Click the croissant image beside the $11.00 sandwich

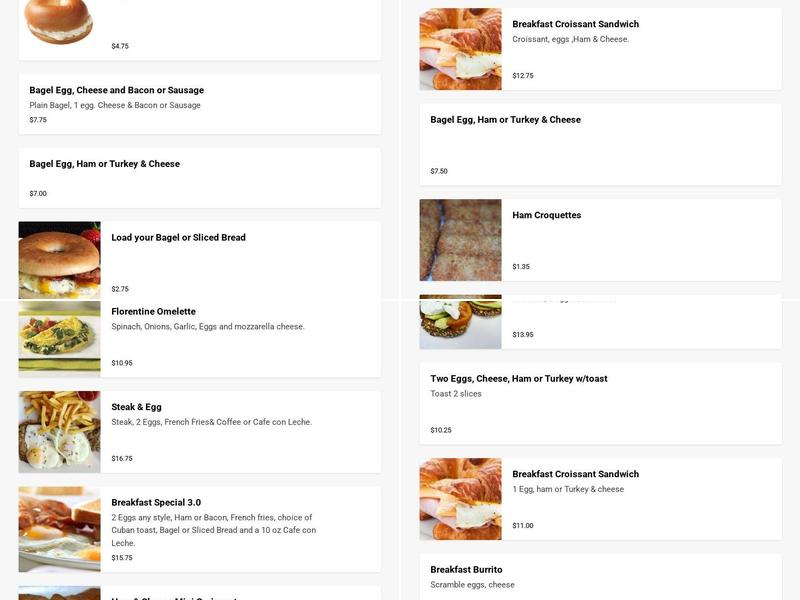(458, 497)
